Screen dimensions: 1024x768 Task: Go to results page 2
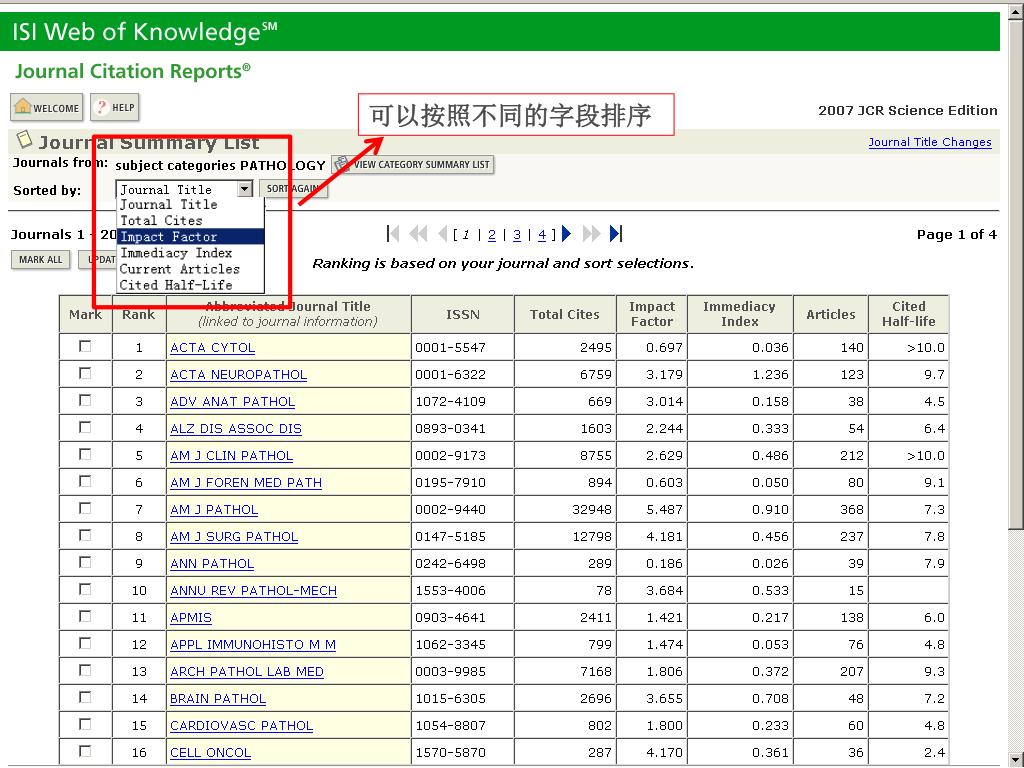tap(492, 234)
